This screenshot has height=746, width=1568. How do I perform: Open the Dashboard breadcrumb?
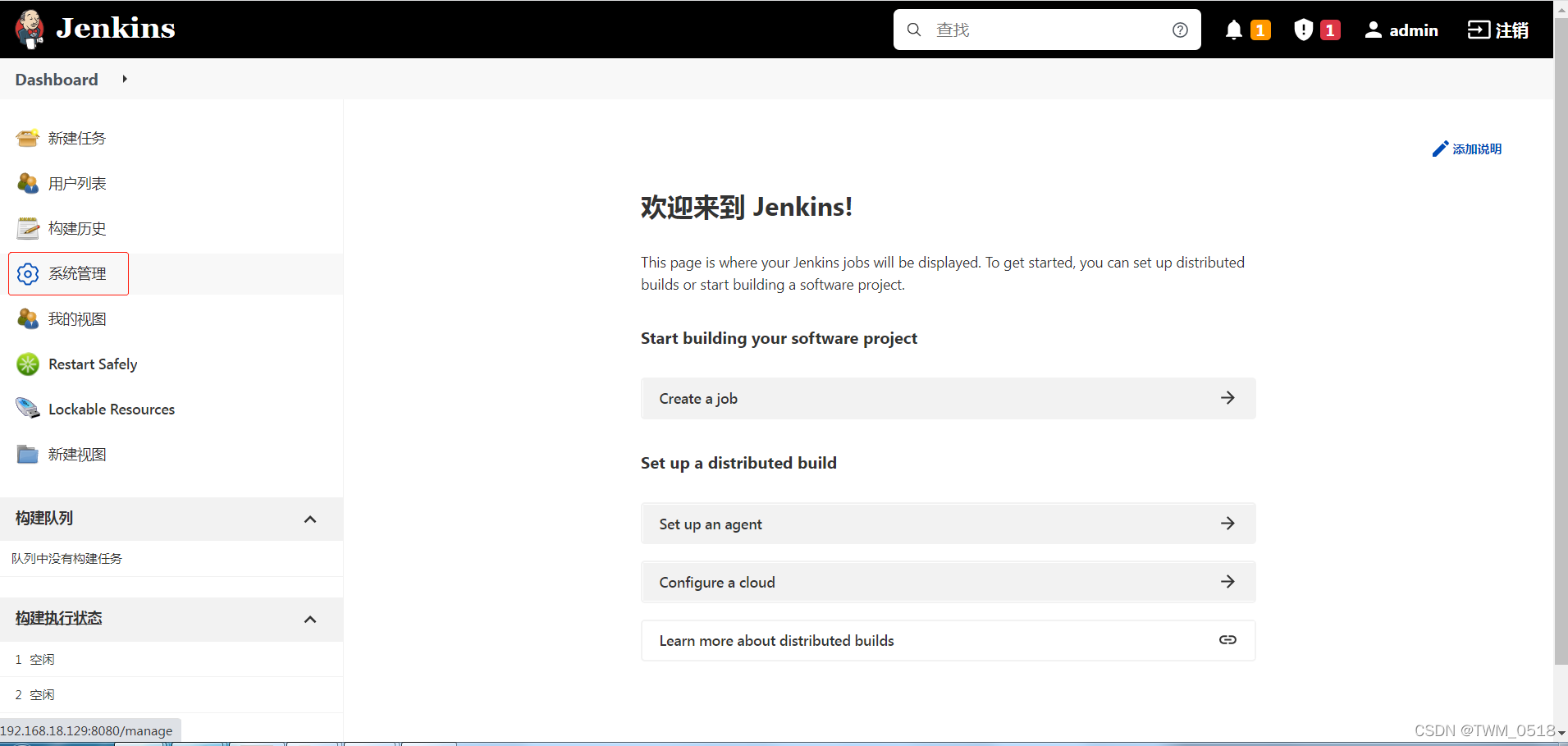coord(57,80)
